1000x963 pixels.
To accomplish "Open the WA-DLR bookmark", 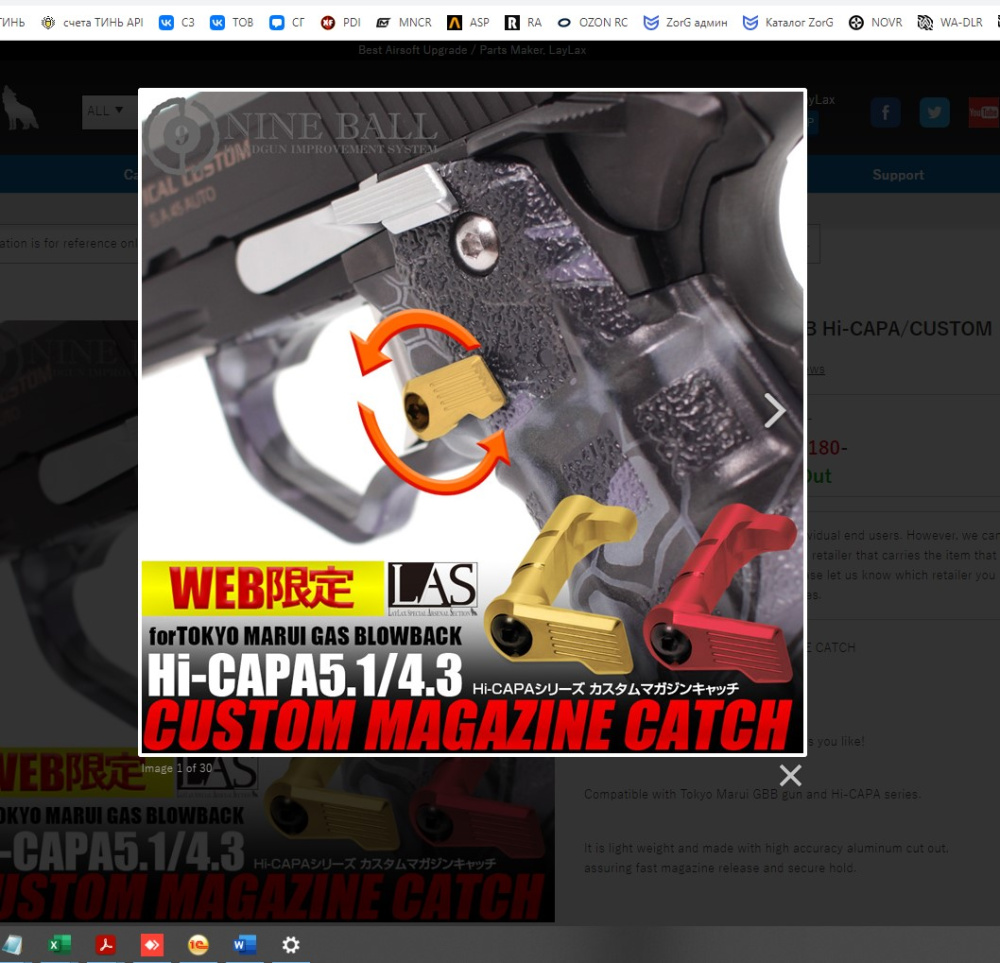I will pos(950,23).
